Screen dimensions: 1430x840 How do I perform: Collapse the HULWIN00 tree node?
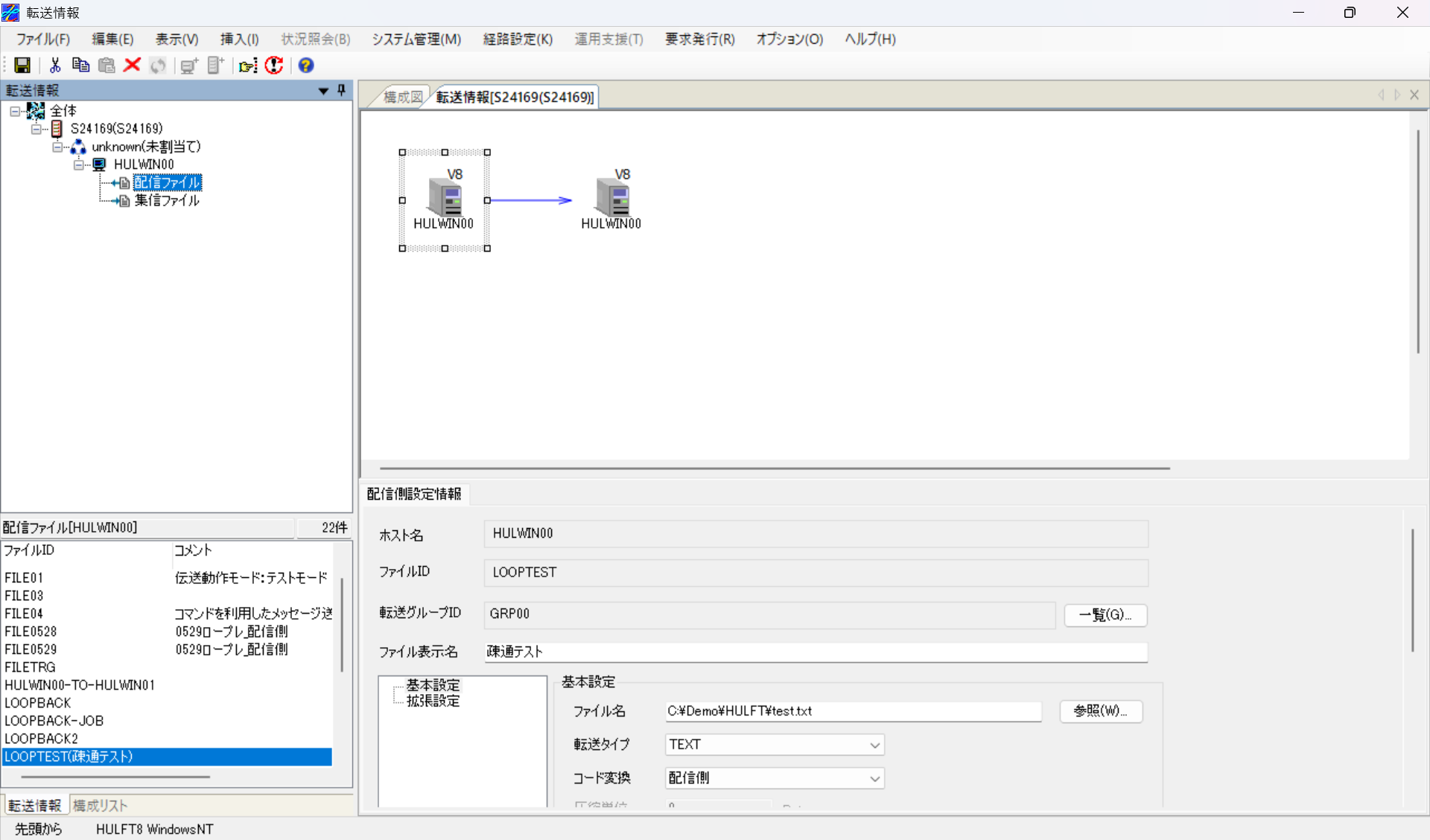(x=78, y=165)
